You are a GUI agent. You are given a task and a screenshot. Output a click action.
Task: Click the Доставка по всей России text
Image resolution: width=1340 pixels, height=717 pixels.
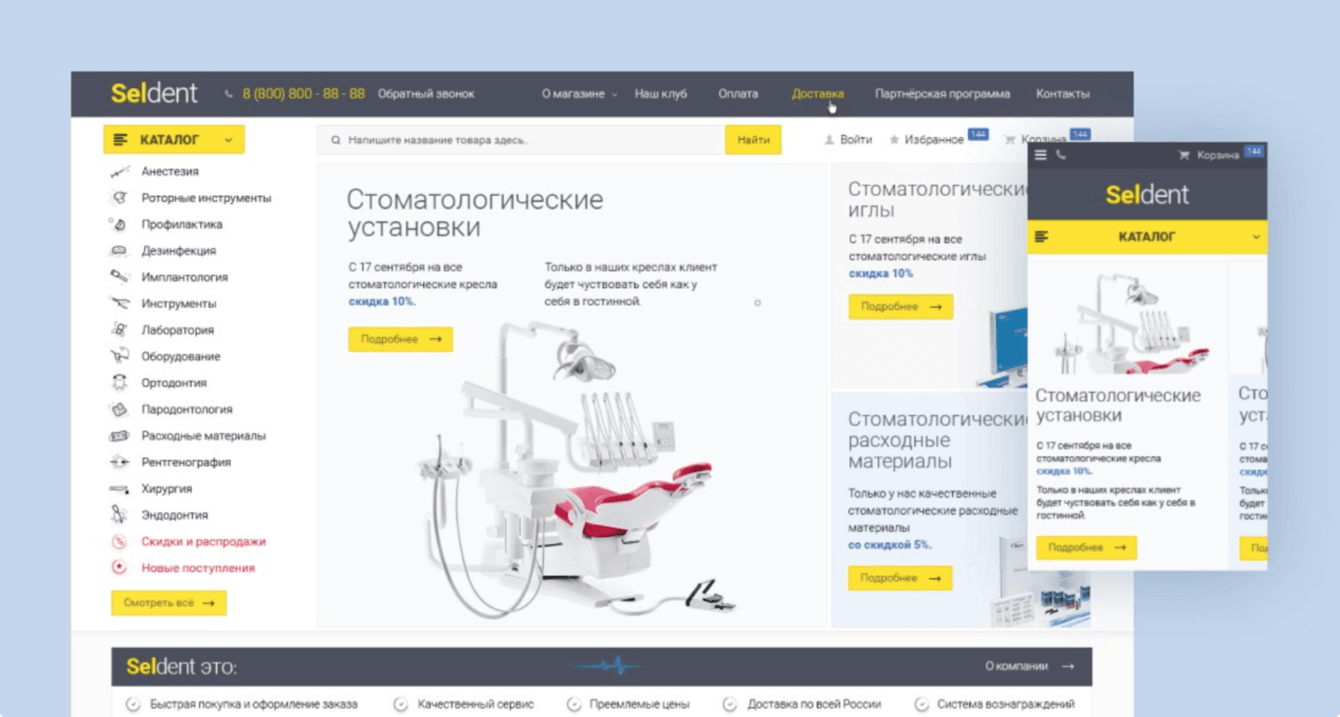pos(814,704)
